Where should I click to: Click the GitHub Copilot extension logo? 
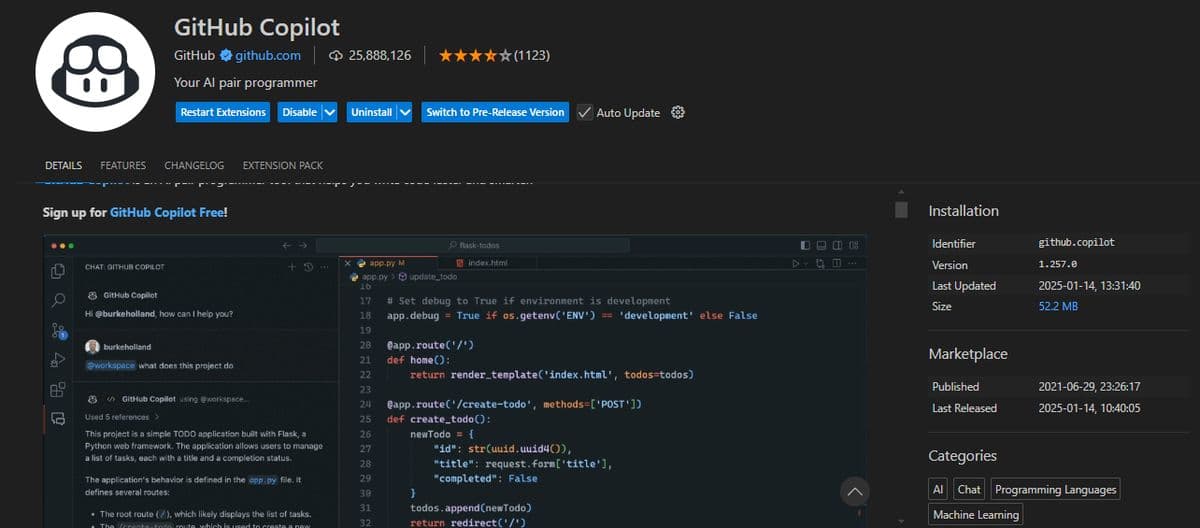[95, 72]
